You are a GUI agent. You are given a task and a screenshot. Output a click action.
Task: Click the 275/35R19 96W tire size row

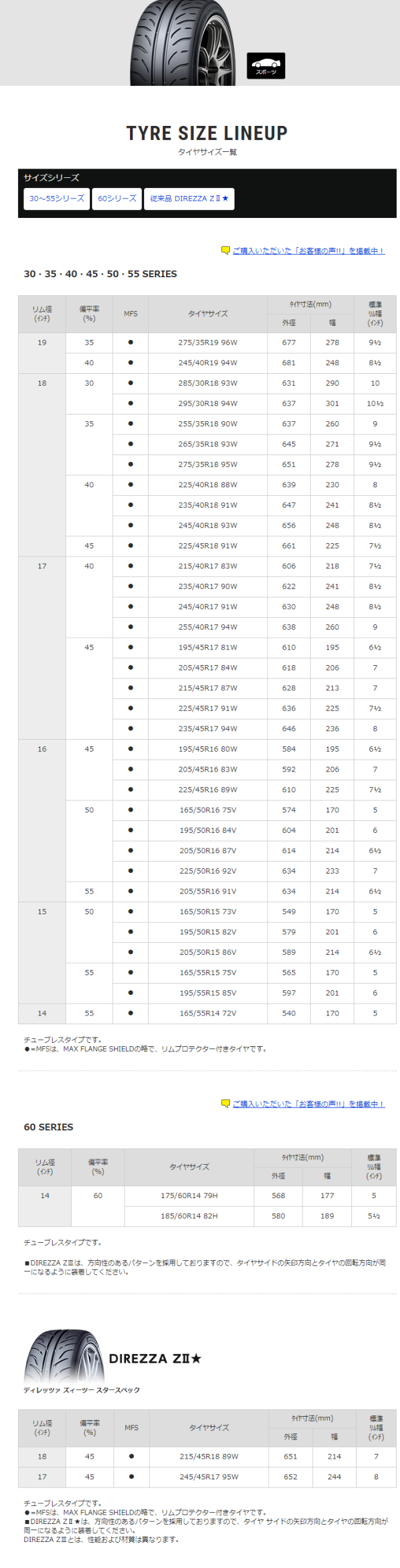[x=207, y=343]
